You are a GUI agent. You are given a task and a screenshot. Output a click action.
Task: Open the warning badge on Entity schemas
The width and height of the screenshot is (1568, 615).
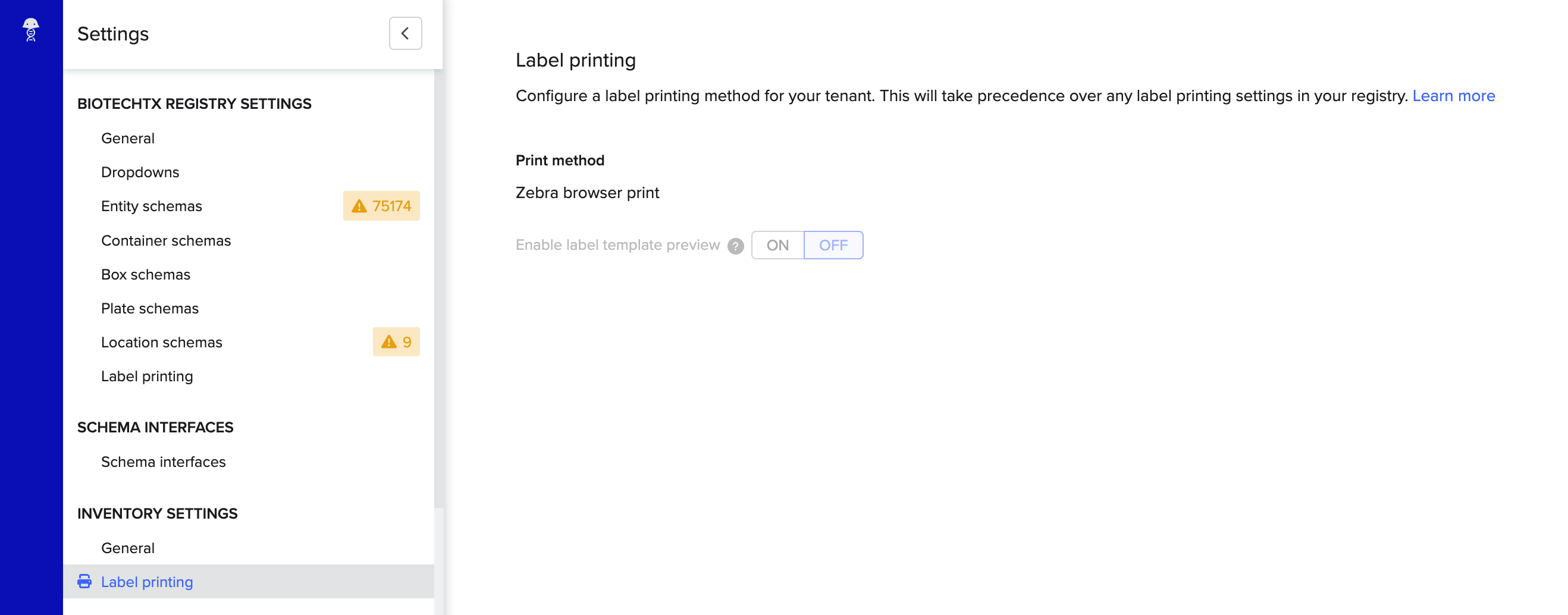click(381, 206)
